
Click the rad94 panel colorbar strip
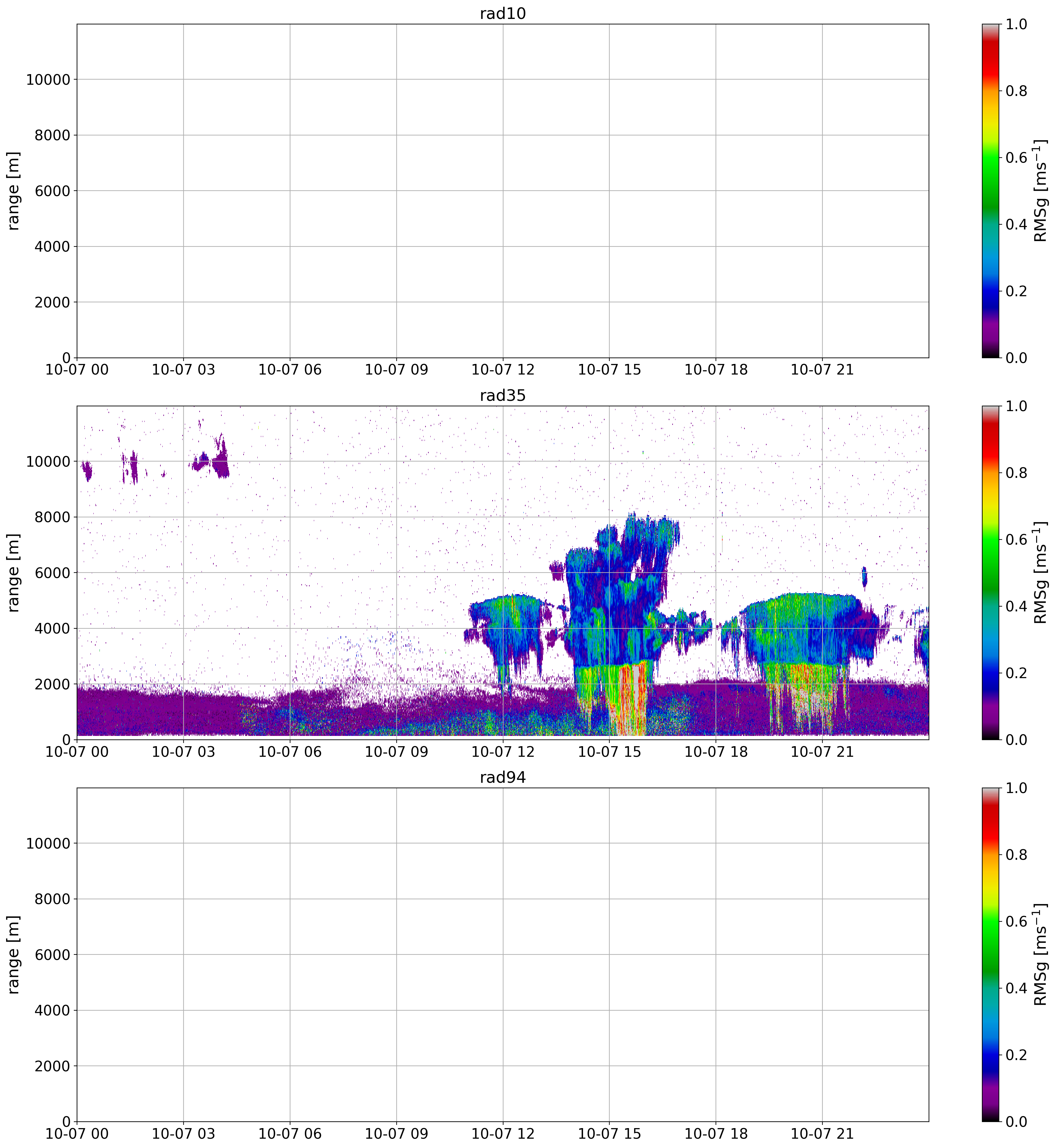click(x=990, y=955)
